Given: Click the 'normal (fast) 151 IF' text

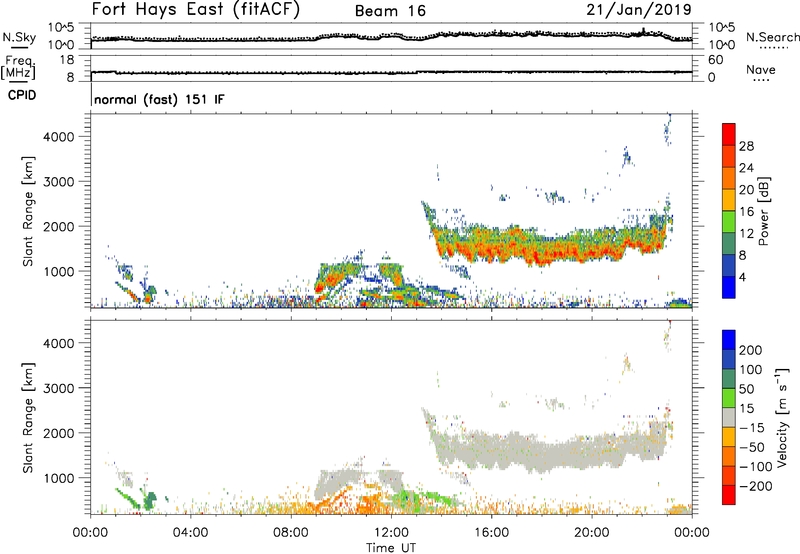Looking at the screenshot, I should pyautogui.click(x=159, y=99).
